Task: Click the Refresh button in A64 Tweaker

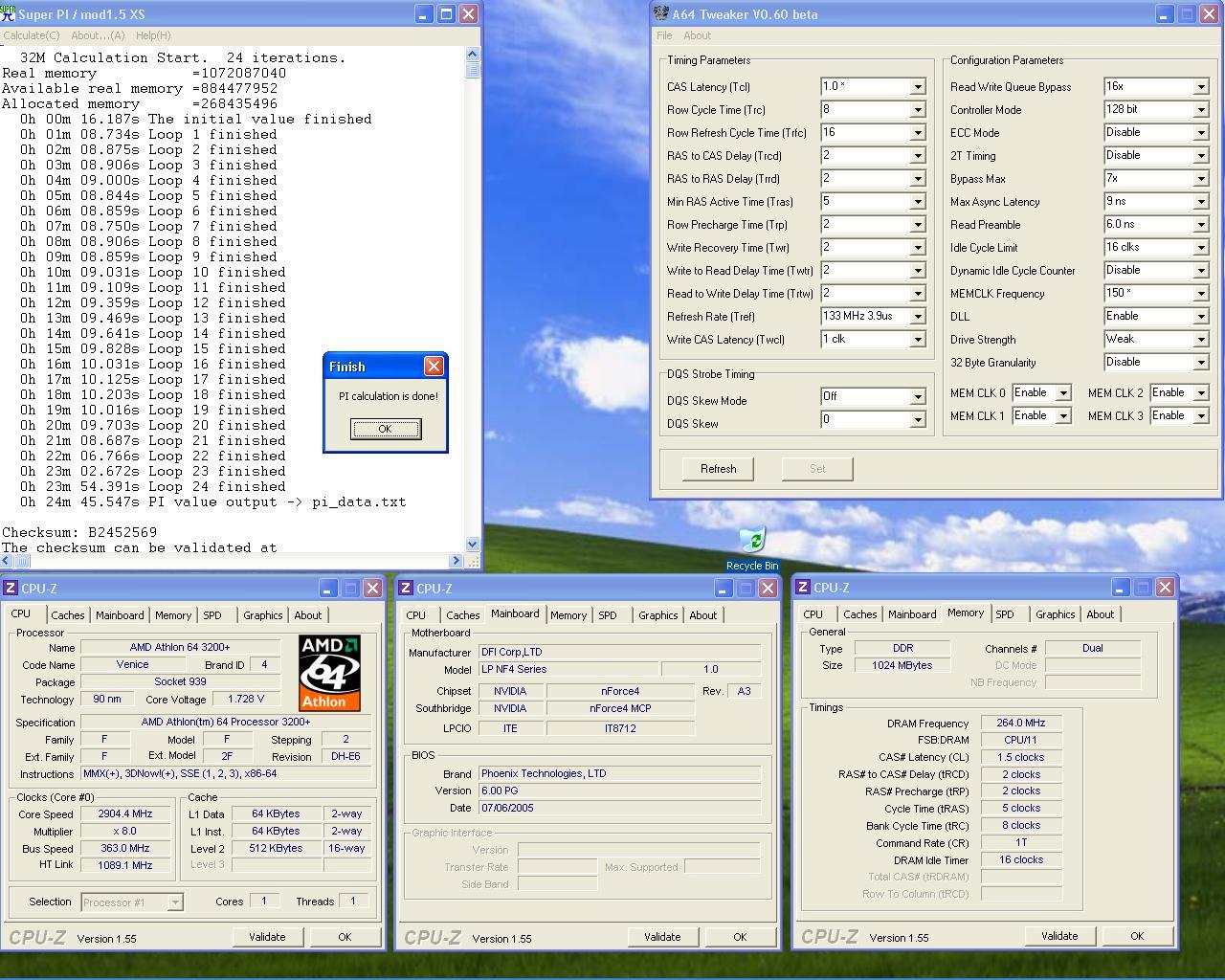Action: point(718,469)
